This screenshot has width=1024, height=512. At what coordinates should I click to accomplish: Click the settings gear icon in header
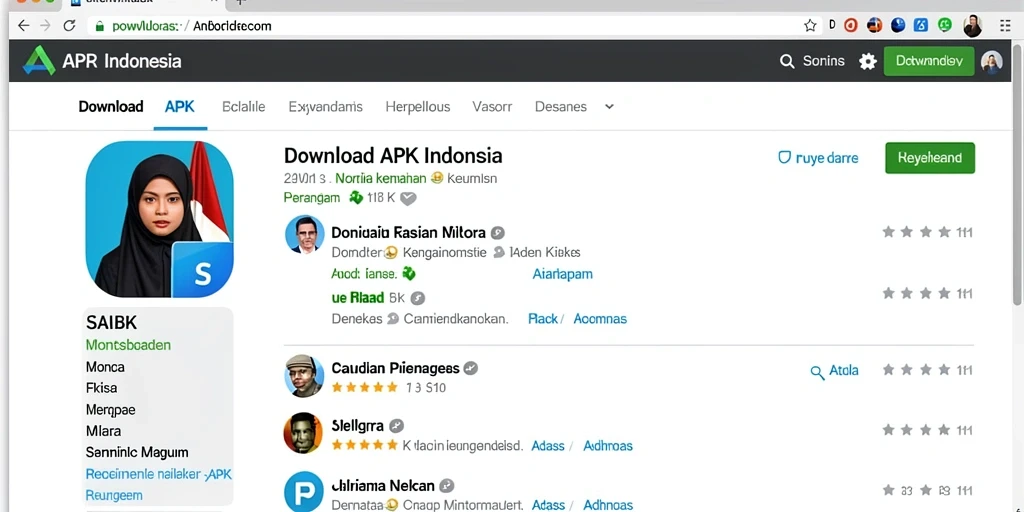click(x=867, y=61)
